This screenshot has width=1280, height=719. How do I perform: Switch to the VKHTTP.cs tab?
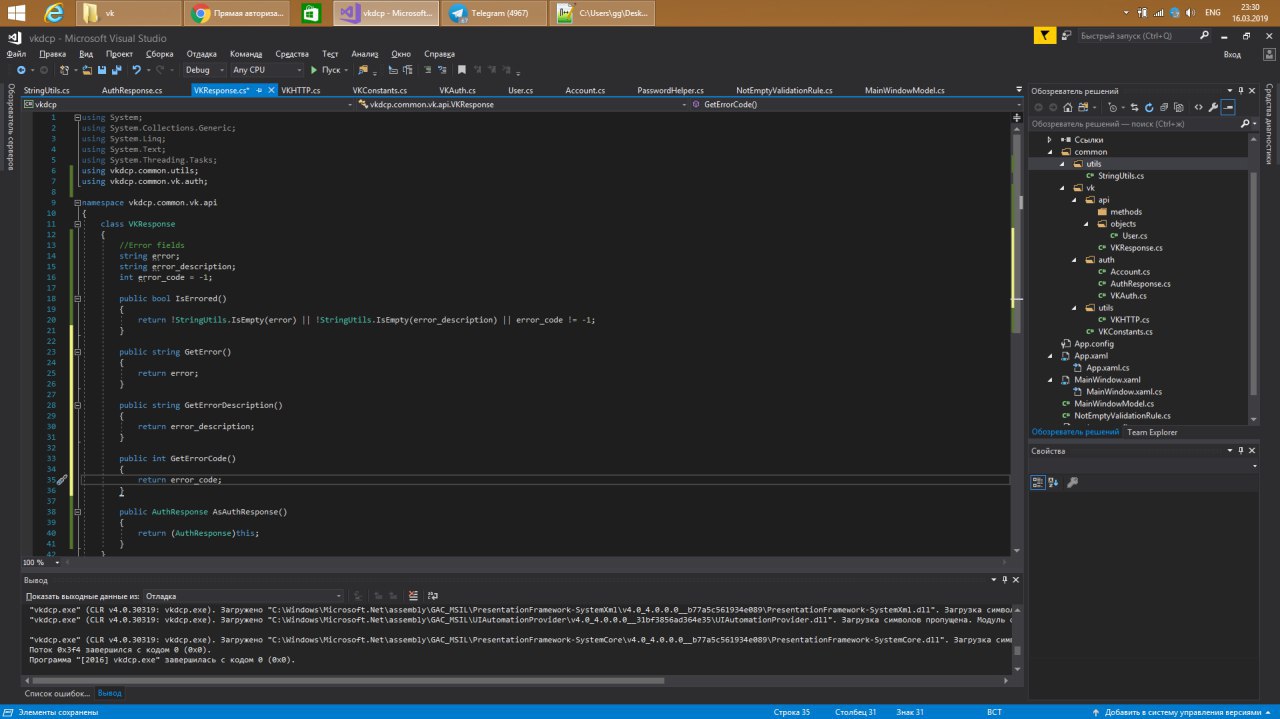tap(301, 90)
